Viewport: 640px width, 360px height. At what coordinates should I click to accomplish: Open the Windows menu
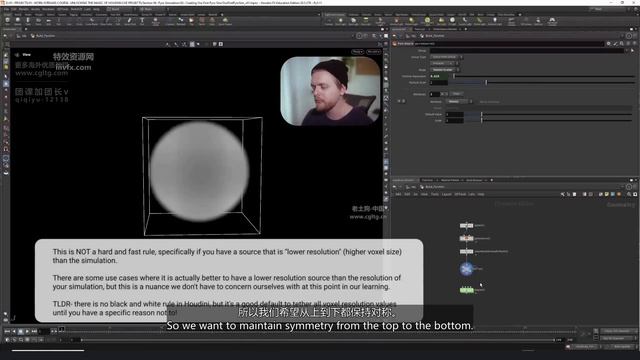pos(48,9)
